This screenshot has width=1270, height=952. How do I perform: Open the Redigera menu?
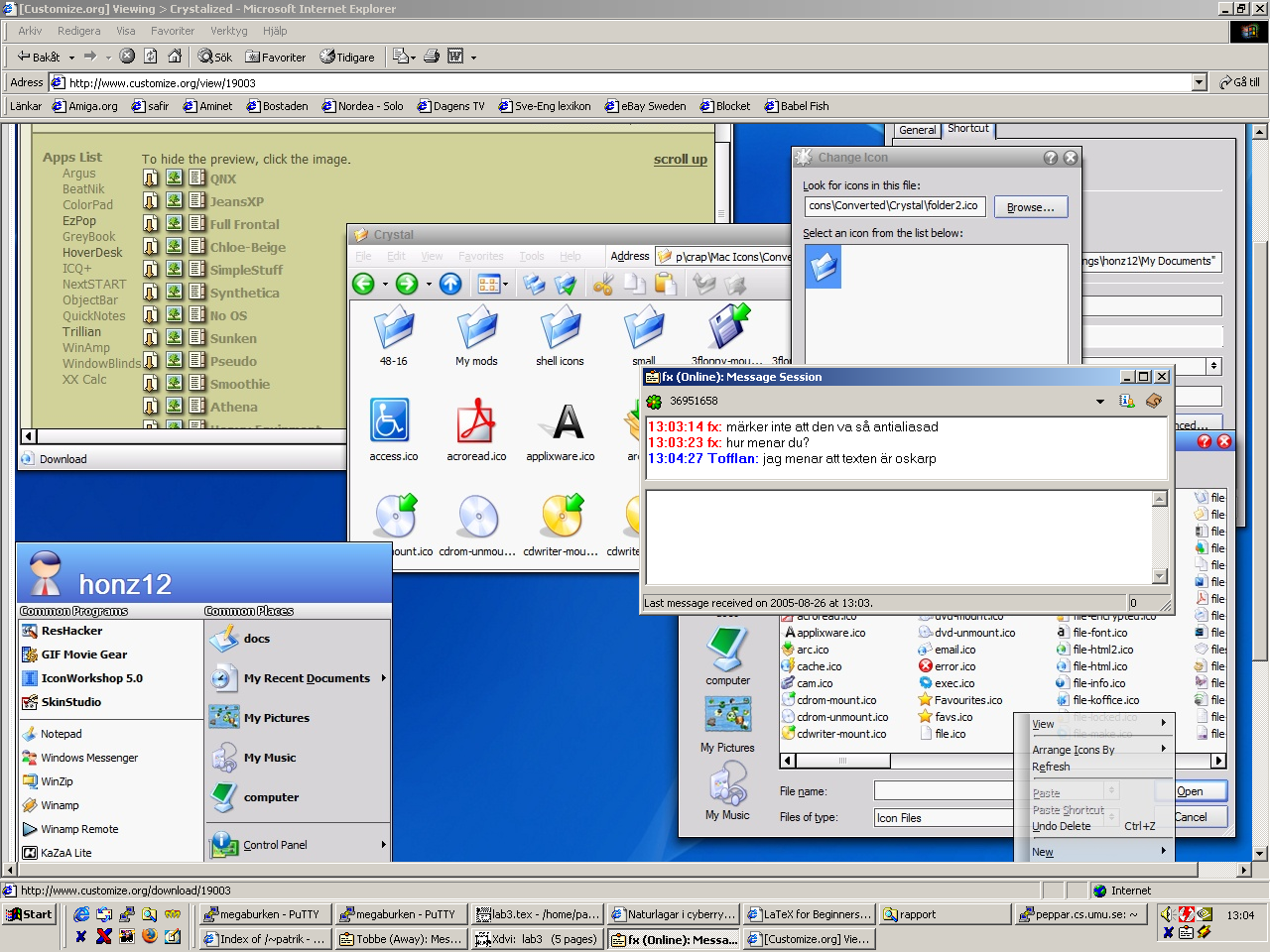coord(79,31)
